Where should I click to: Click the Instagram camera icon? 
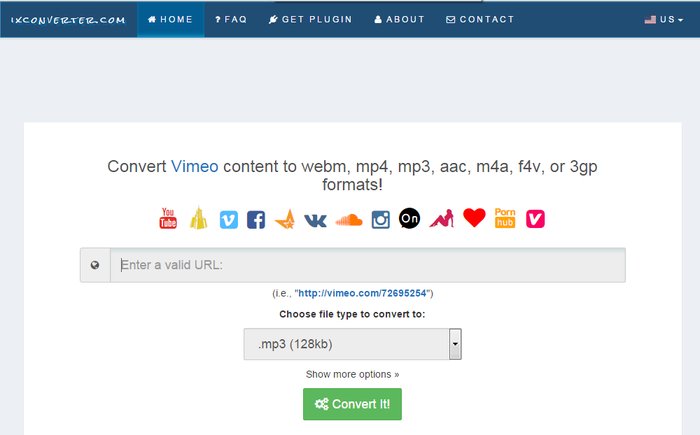pos(380,219)
